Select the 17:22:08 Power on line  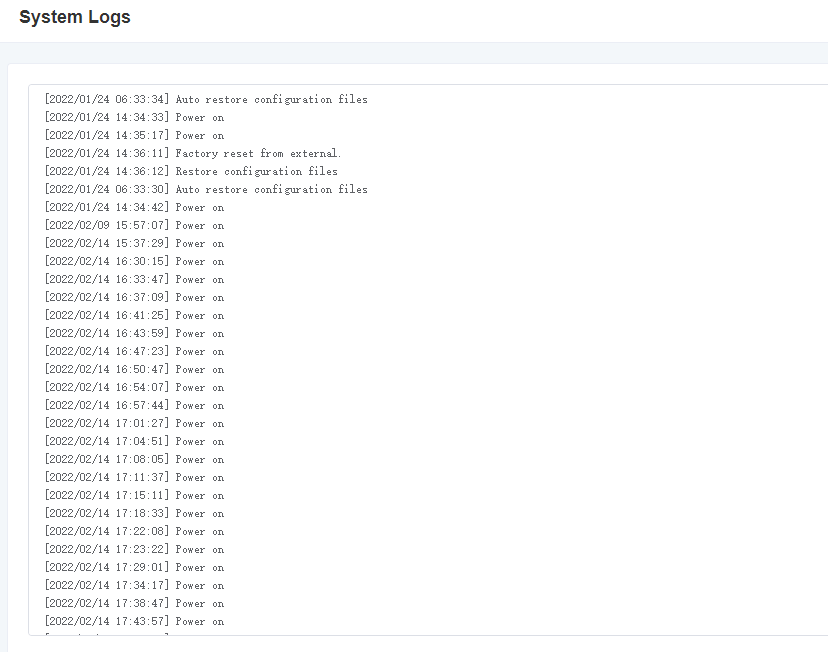[134, 531]
